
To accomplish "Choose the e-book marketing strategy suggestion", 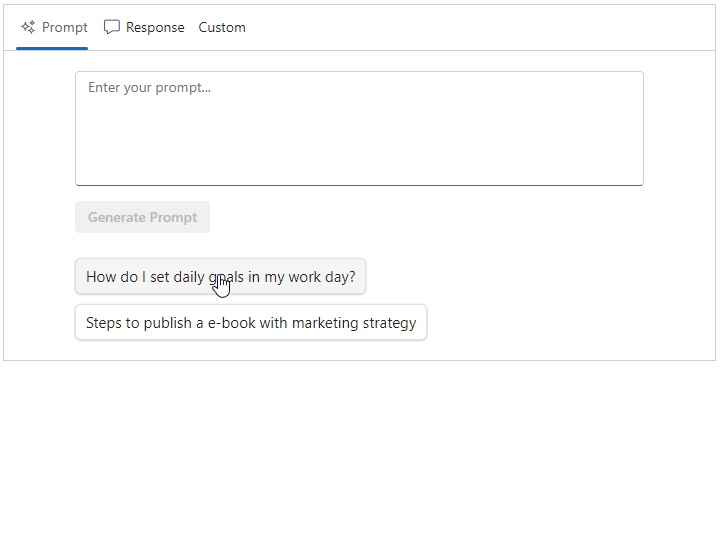I will (251, 322).
